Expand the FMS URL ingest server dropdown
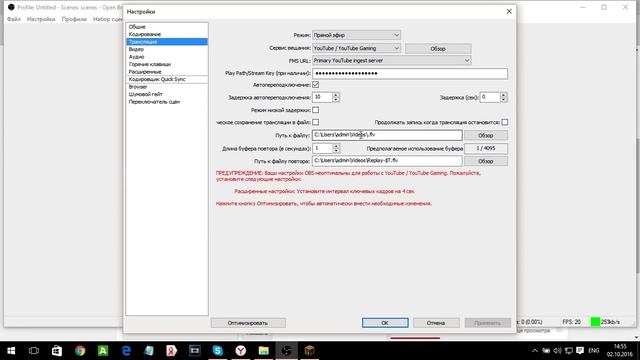Image resolution: width=640 pixels, height=360 pixels. click(x=392, y=60)
